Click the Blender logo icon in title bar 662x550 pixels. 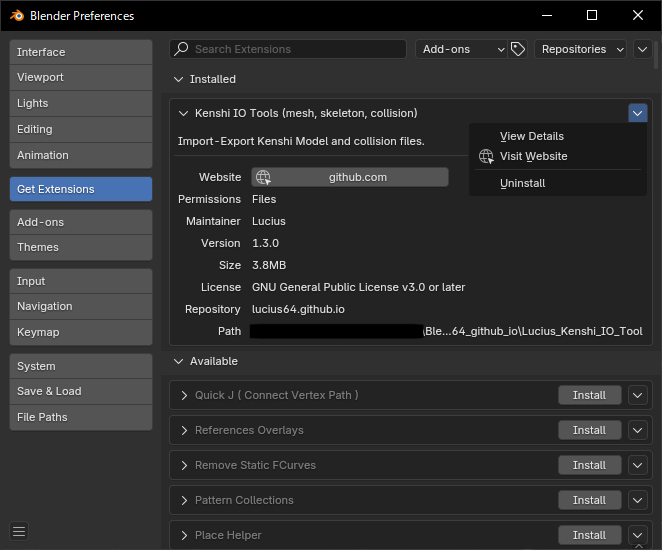tap(17, 16)
